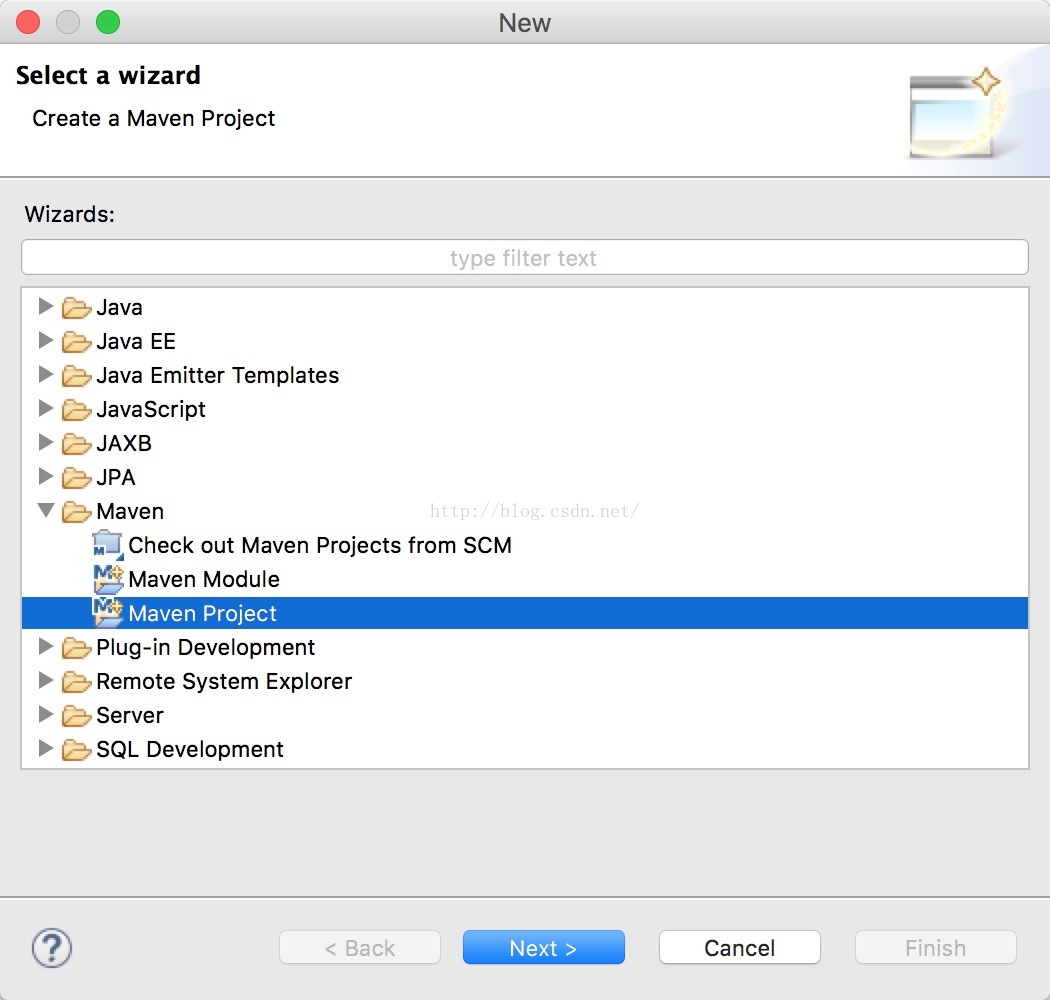Expand the Remote System Explorer category
This screenshot has height=1000, width=1050.
tap(46, 681)
